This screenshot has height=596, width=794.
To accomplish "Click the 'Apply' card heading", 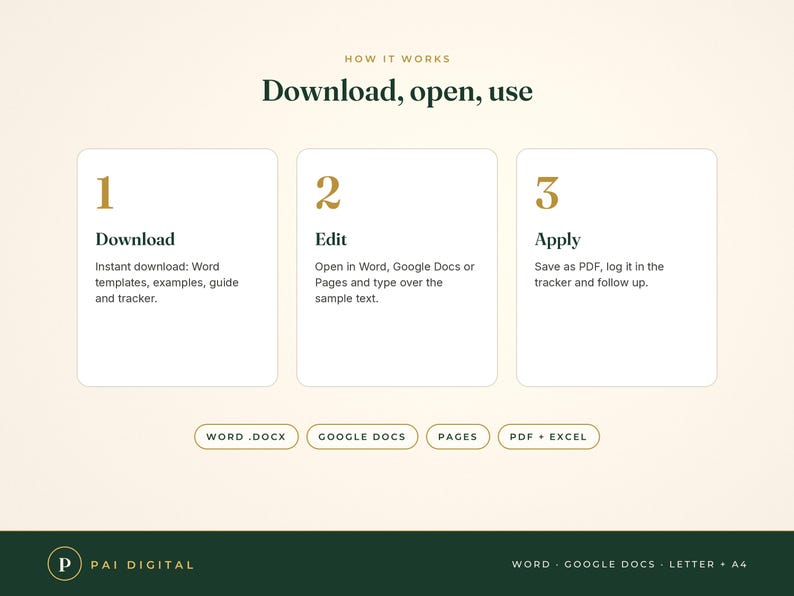I will tap(558, 240).
